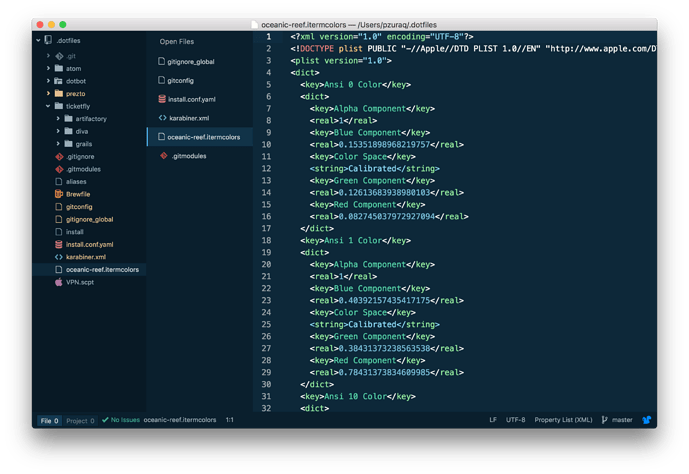
Task: Click the aliases file icon
Action: 58,181
